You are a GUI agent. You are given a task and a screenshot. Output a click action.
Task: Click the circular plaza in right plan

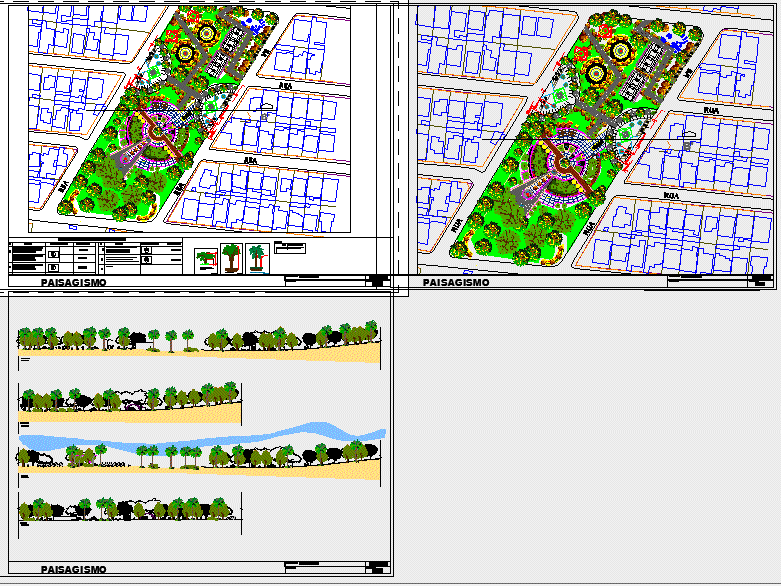point(560,166)
